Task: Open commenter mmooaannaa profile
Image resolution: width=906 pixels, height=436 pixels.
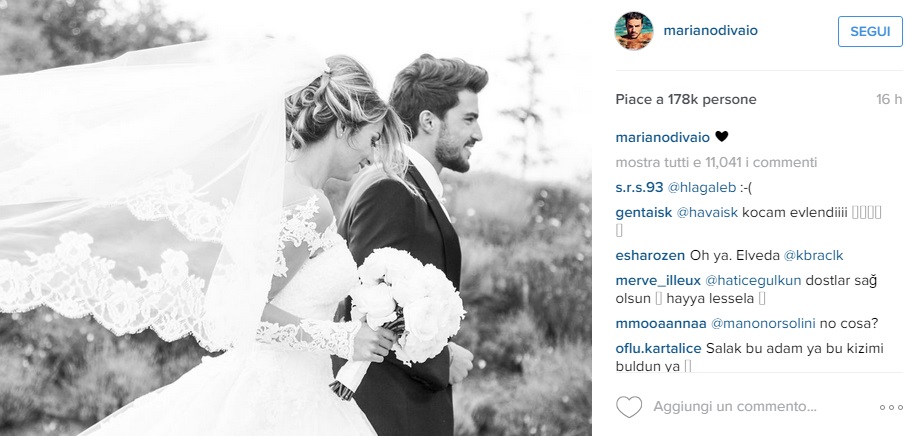Action: 661,324
